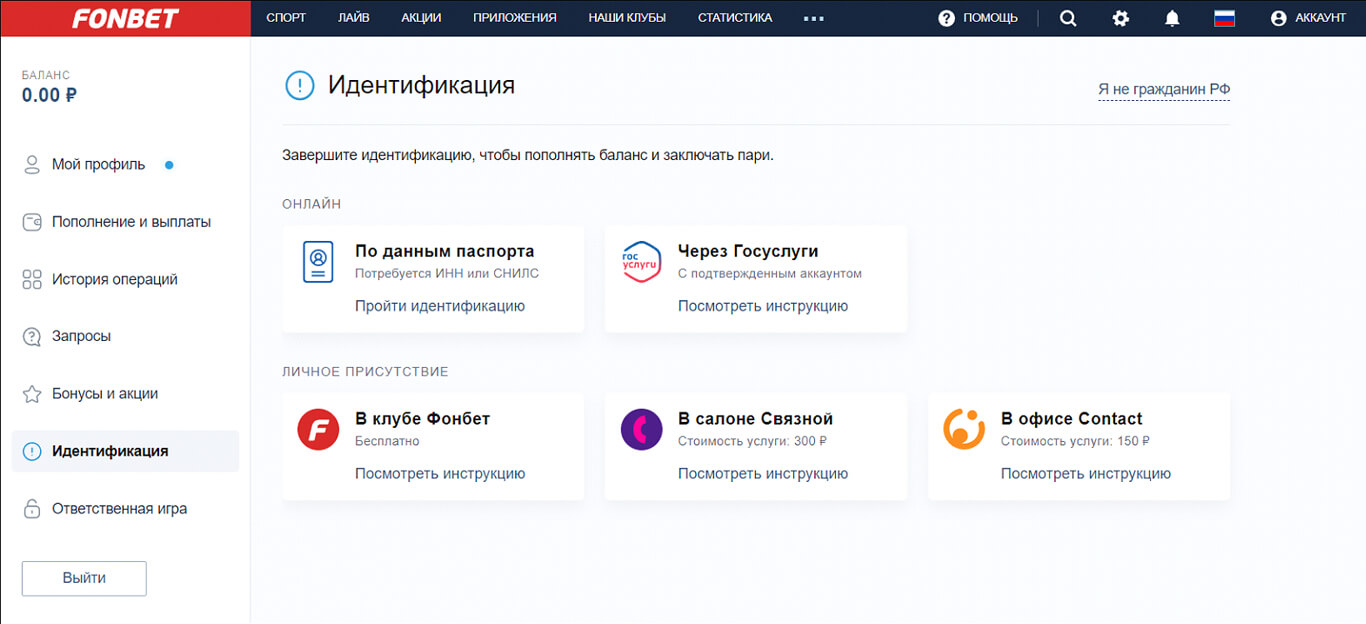Click Посмотреть инструкцию under В салоне Связной
The image size is (1366, 624).
click(763, 474)
